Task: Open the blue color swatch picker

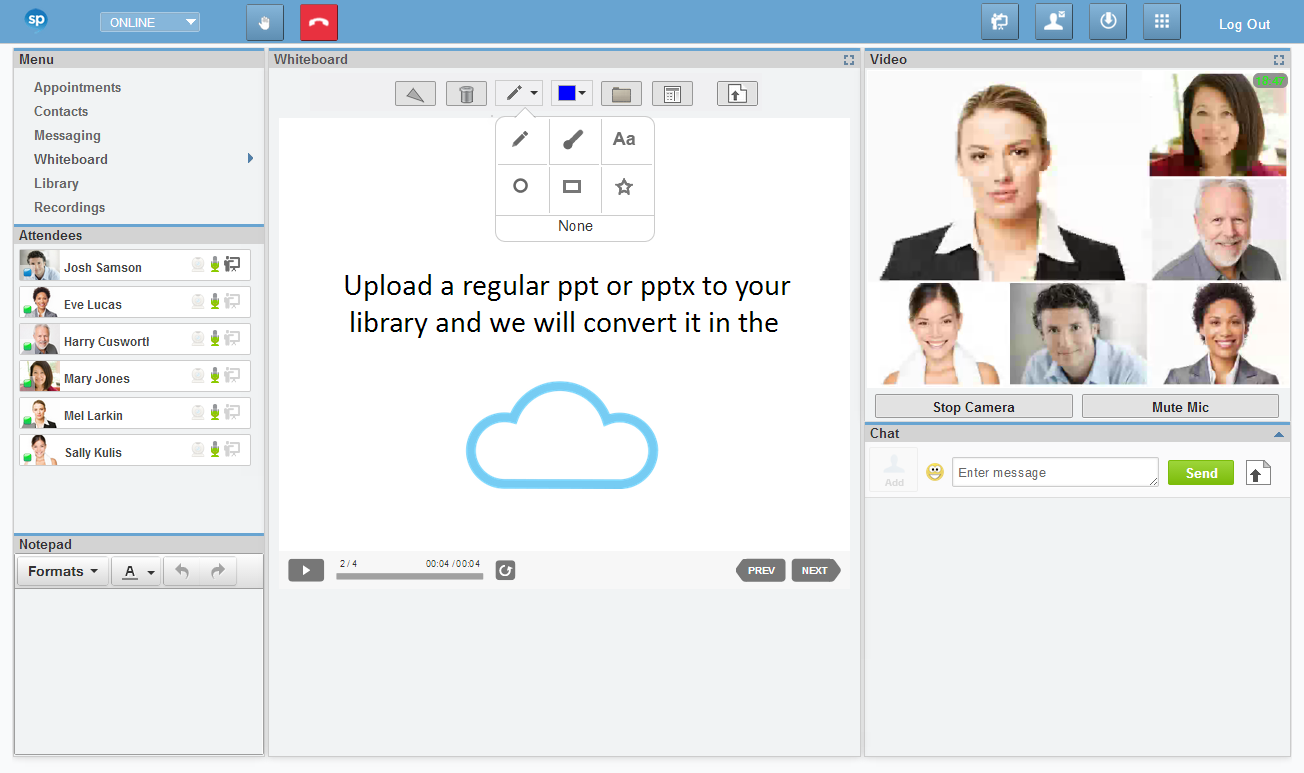Action: tap(571, 93)
